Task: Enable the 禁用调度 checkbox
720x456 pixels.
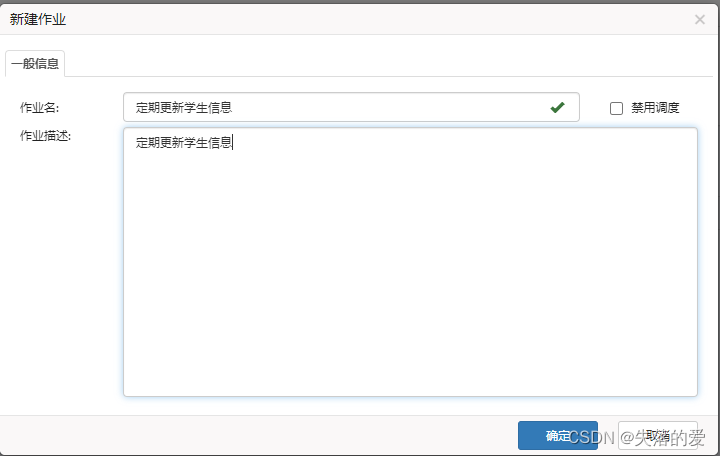Action: tap(616, 108)
